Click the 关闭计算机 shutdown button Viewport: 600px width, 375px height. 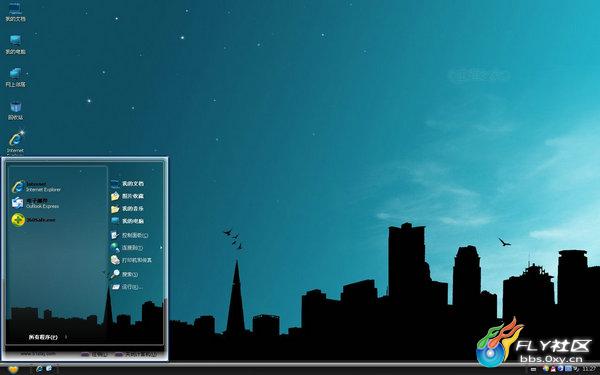(137, 355)
